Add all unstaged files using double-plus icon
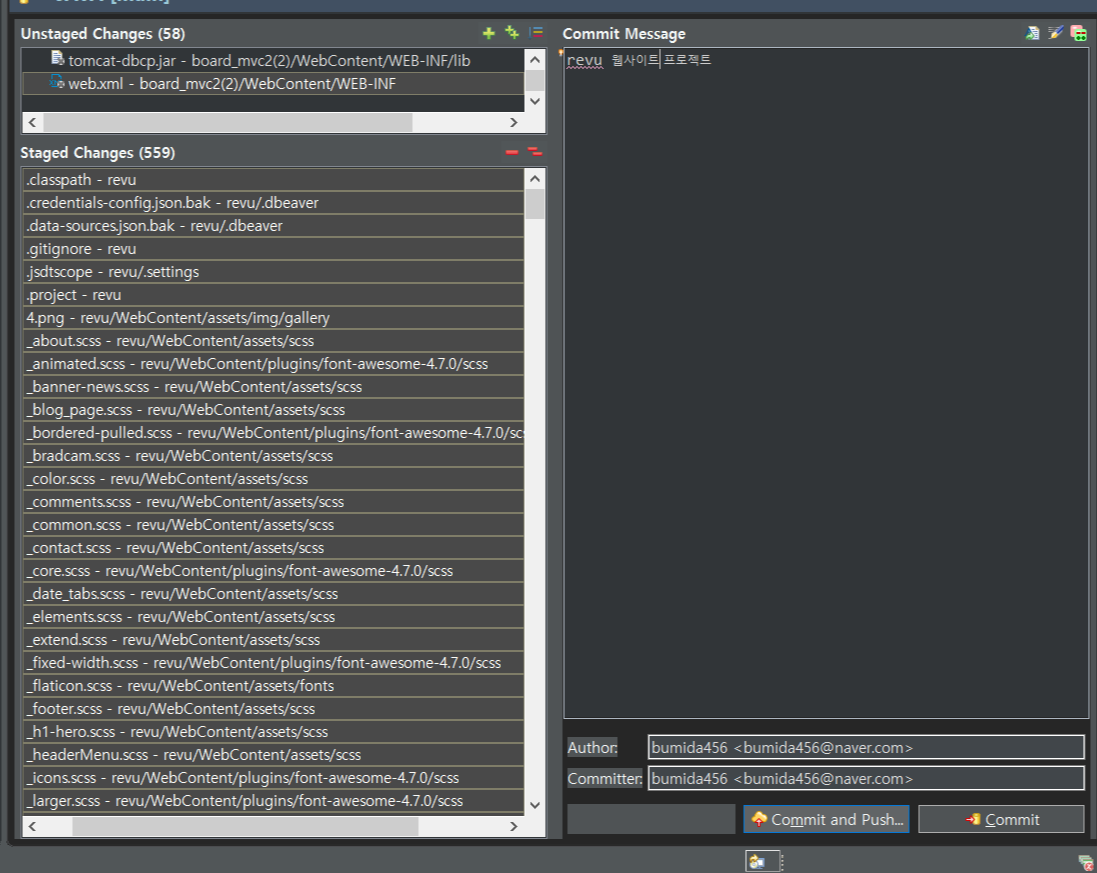1097x873 pixels. point(512,32)
